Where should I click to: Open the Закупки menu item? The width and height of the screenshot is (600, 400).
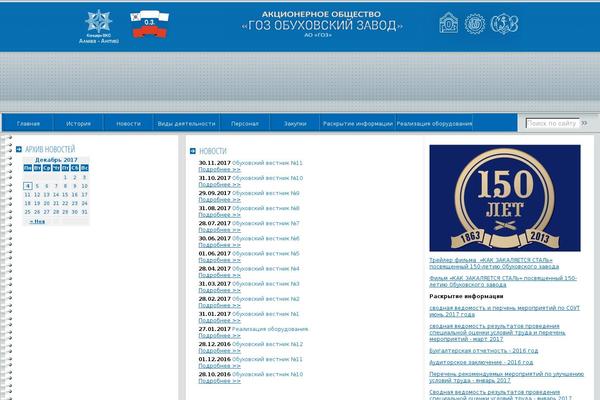(295, 123)
